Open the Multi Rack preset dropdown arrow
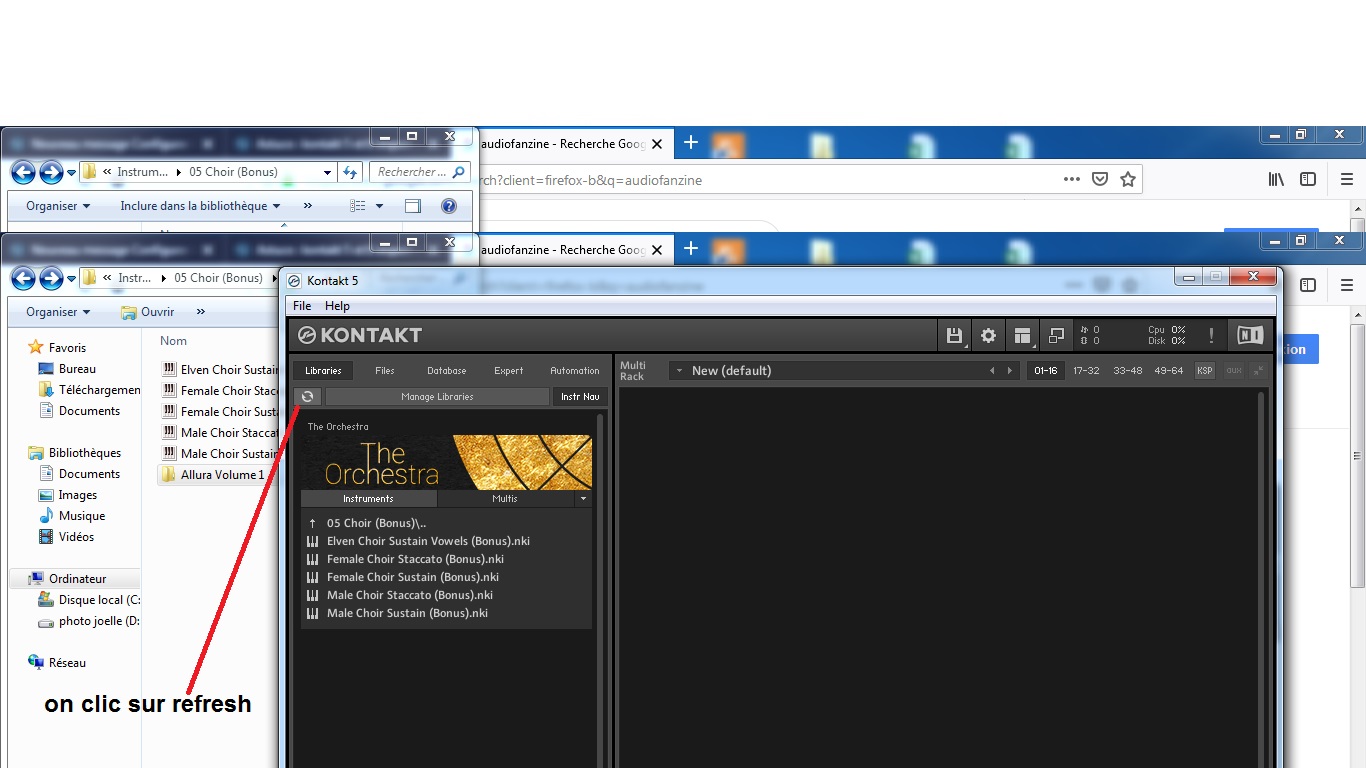The image size is (1366, 768). tap(679, 371)
